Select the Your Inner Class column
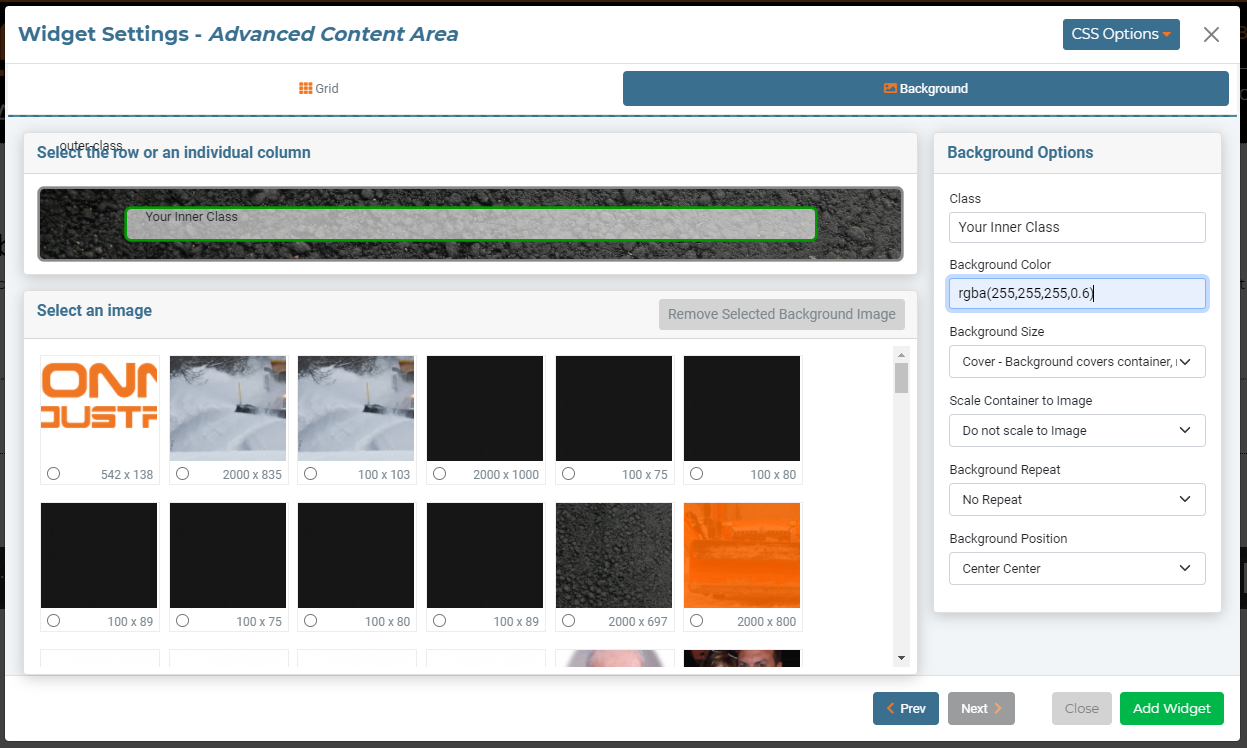This screenshot has height=748, width=1247. (471, 224)
